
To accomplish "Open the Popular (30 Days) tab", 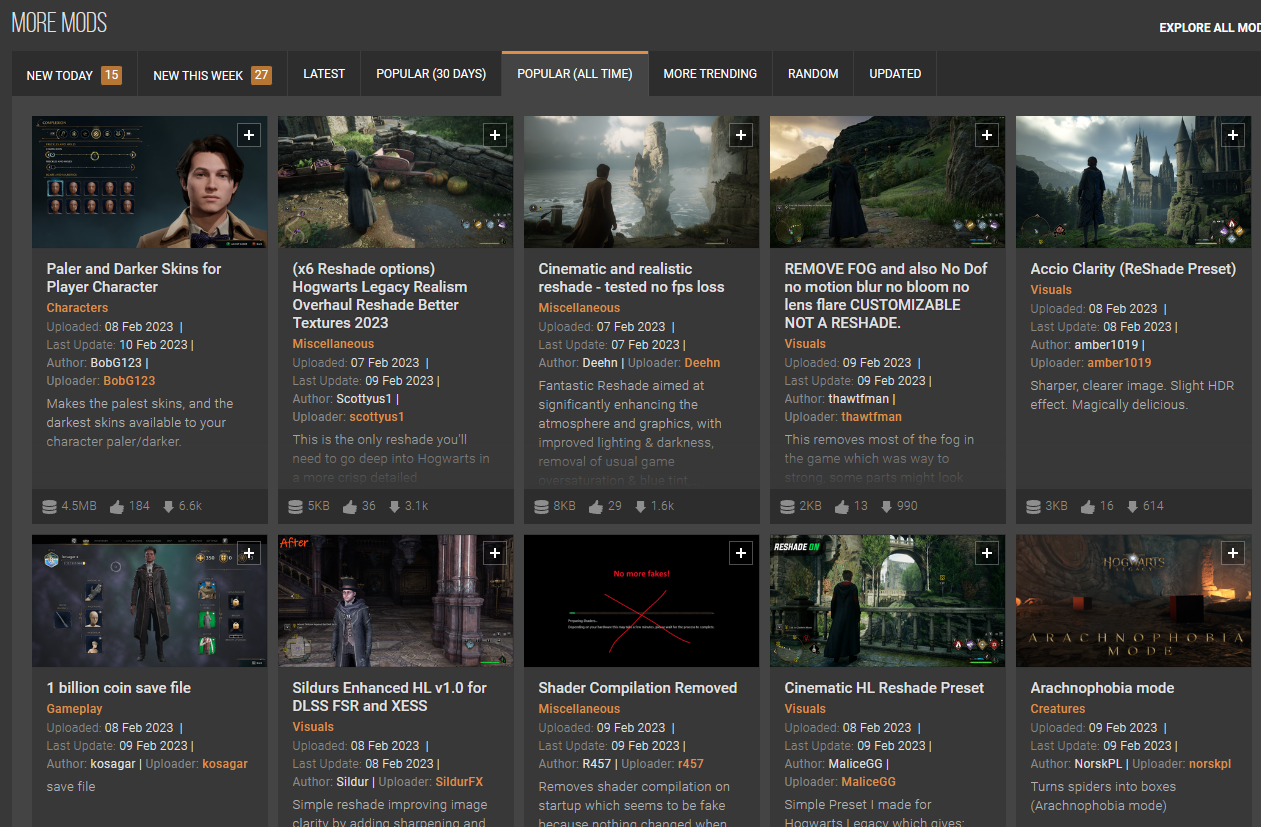I will 431,74.
